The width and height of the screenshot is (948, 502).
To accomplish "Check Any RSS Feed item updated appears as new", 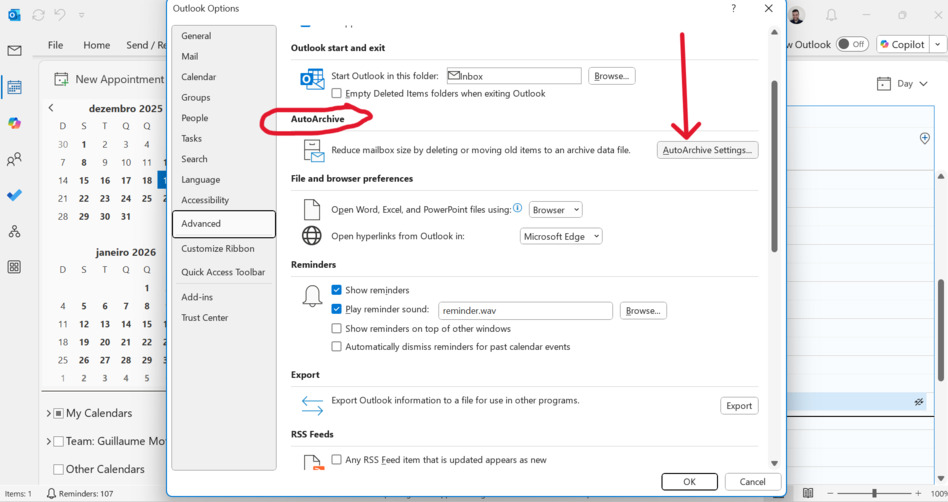I will 337,460.
